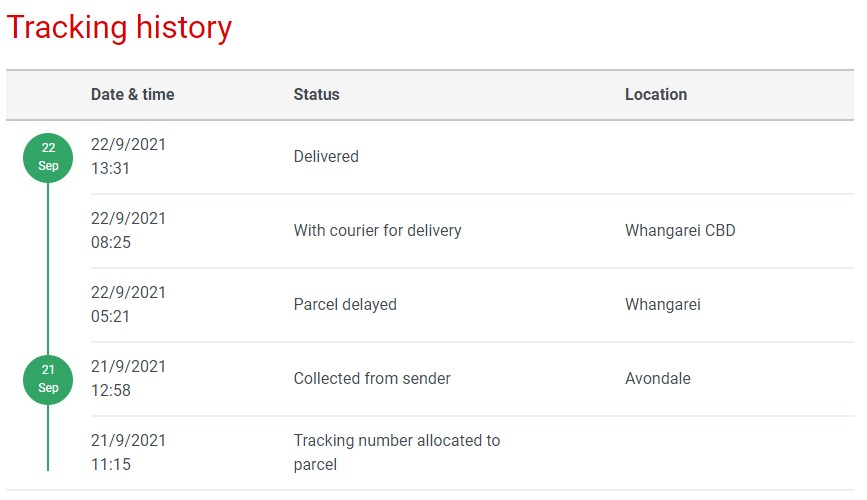Click the Whangarei location in delayed row
The height and width of the screenshot is (500, 867).
point(663,305)
